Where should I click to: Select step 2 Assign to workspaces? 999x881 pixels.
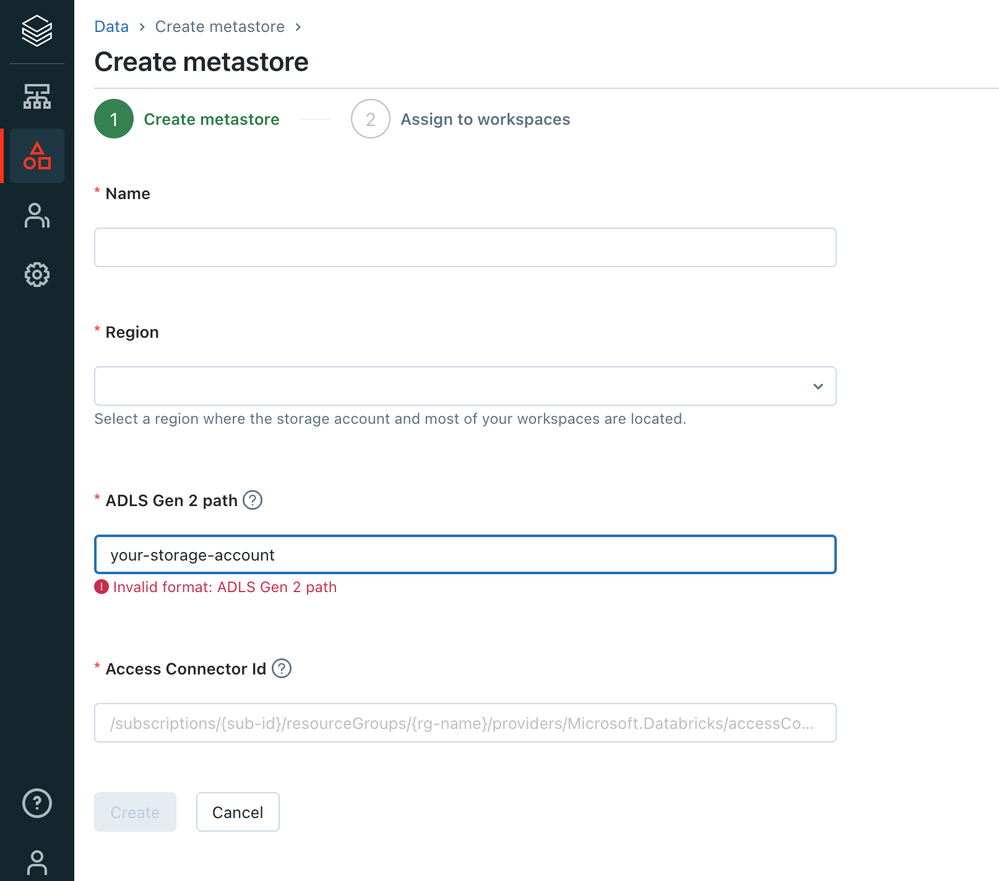[370, 119]
